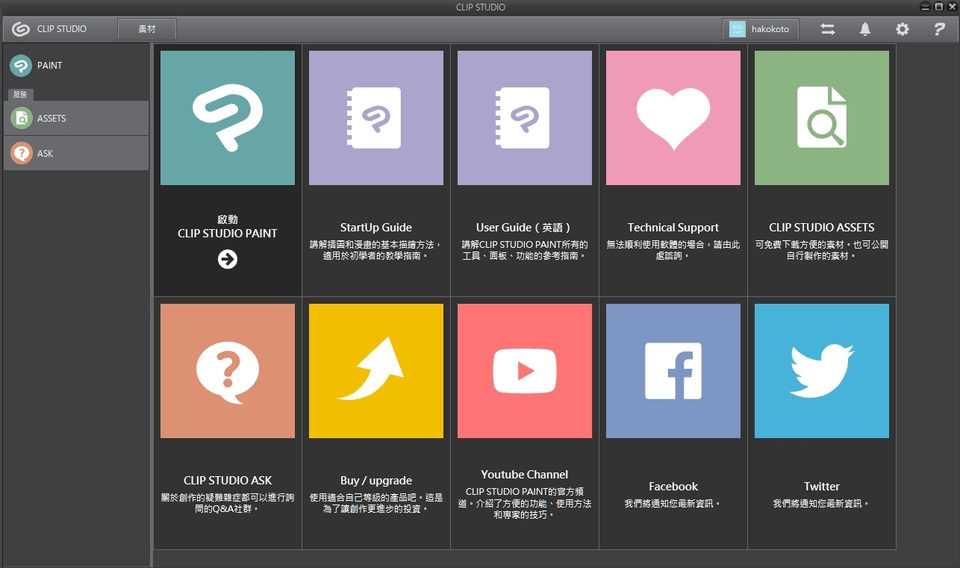
Task: Launch CLIP STUDIO PAINT via arrow icon
Action: [x=227, y=259]
